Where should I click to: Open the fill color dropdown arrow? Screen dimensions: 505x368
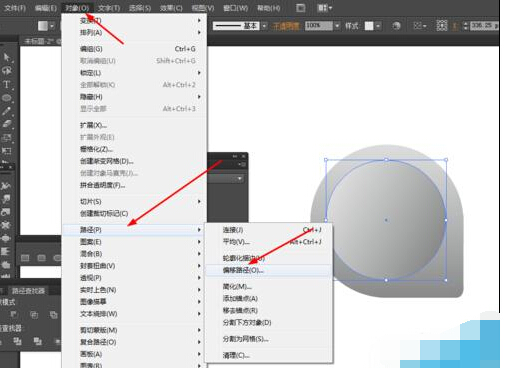tap(52, 26)
